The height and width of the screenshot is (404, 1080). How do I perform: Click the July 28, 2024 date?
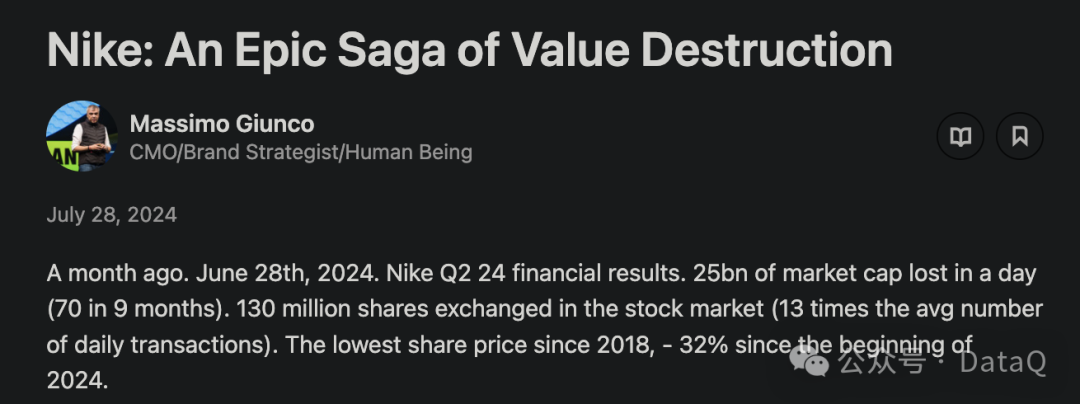tap(112, 215)
